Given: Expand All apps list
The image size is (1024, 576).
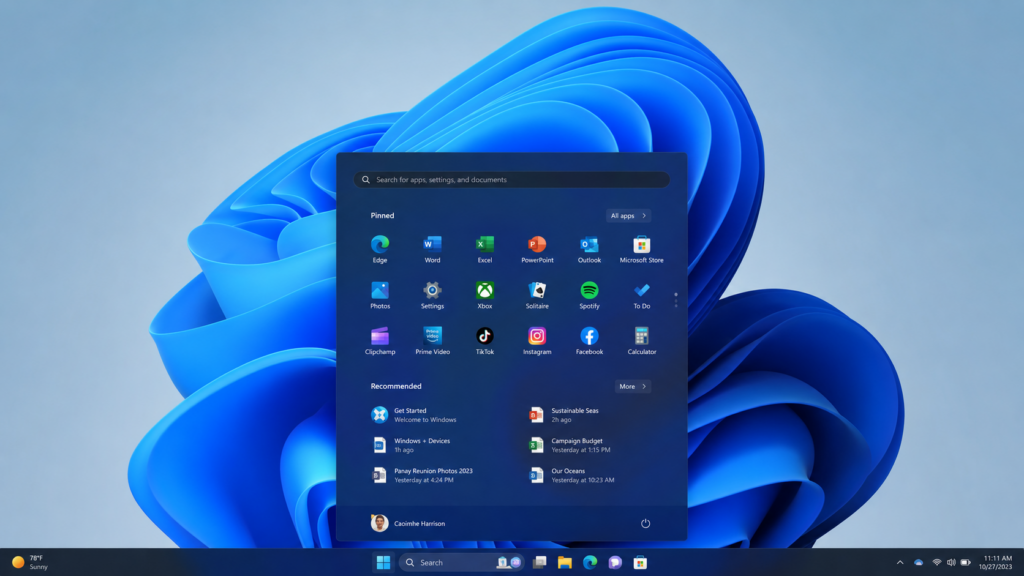Looking at the screenshot, I should 628,216.
